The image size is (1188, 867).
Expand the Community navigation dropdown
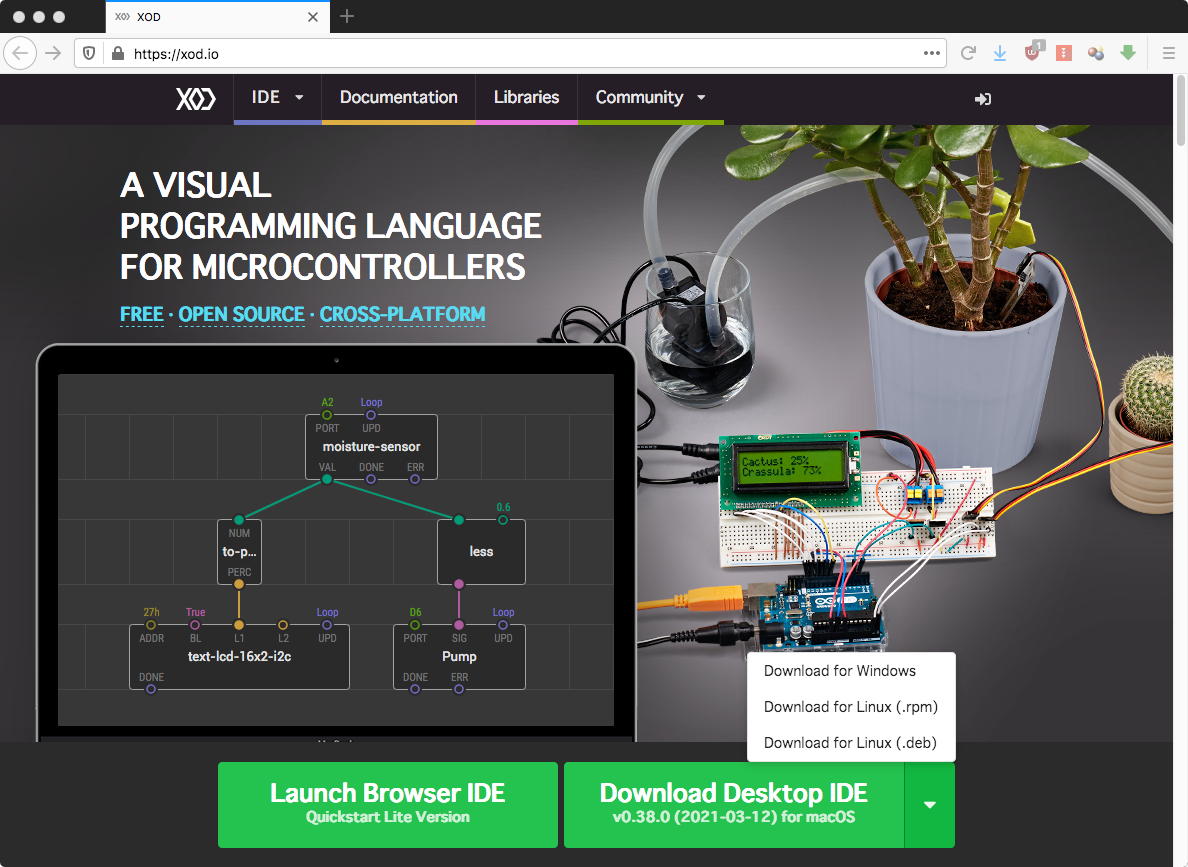point(650,98)
